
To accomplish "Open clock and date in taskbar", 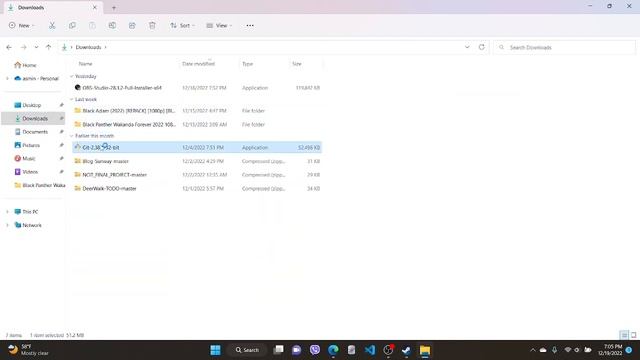I will tap(610, 350).
